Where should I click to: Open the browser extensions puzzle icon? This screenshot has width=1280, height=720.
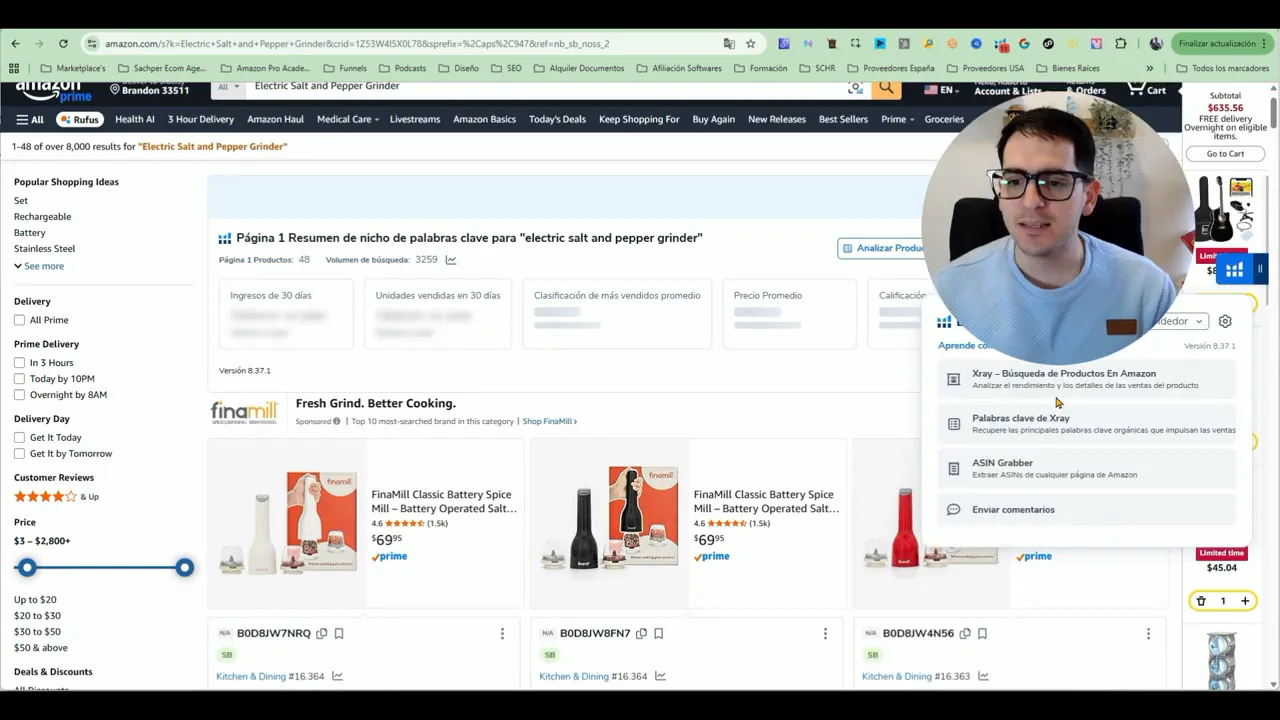point(1120,44)
